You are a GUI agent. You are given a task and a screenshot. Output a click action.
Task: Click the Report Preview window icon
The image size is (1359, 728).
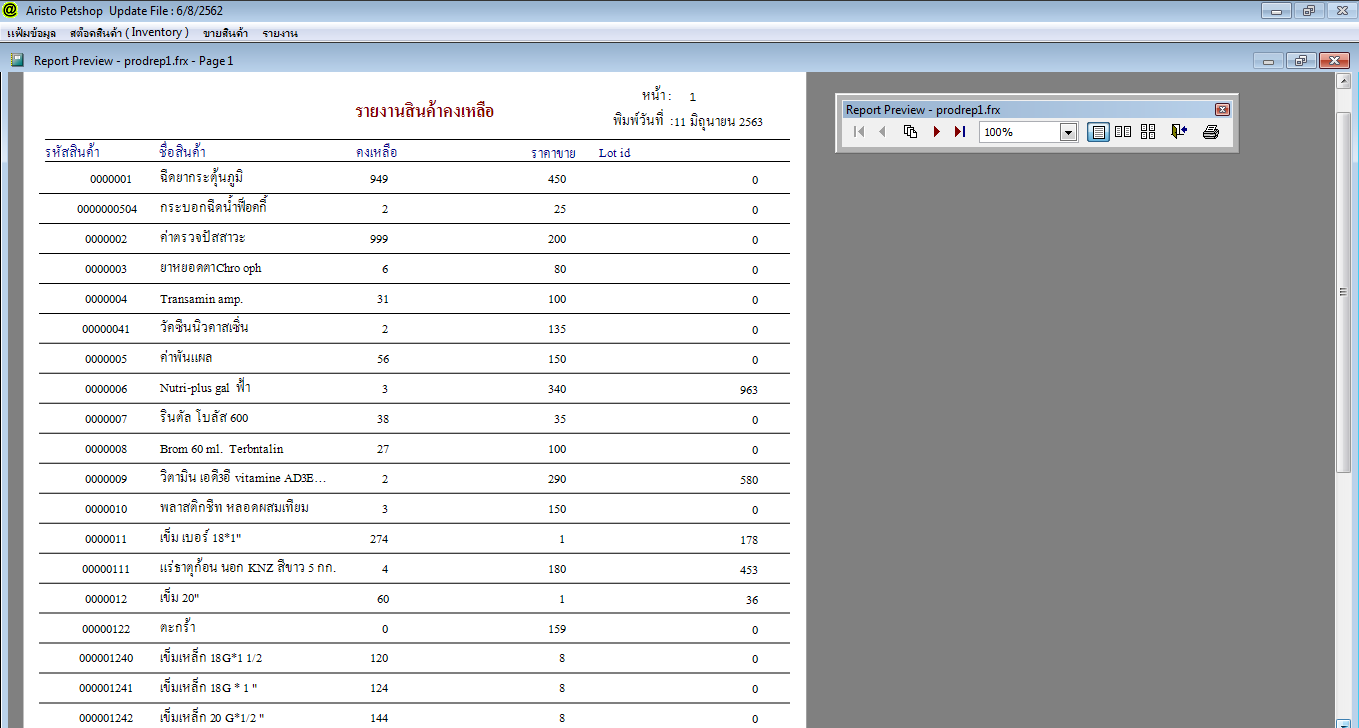point(17,60)
